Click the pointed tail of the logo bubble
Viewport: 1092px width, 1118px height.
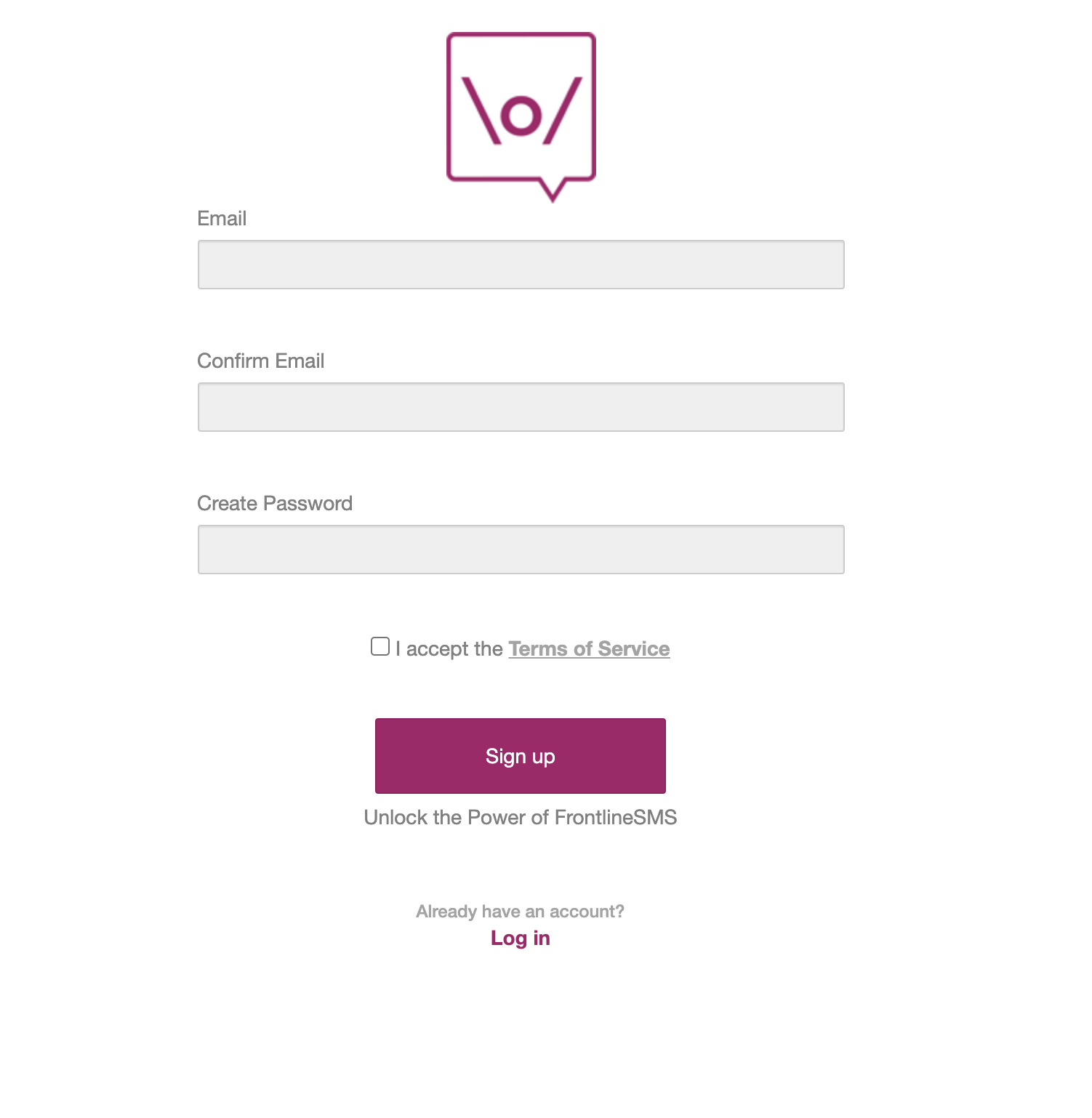click(553, 190)
